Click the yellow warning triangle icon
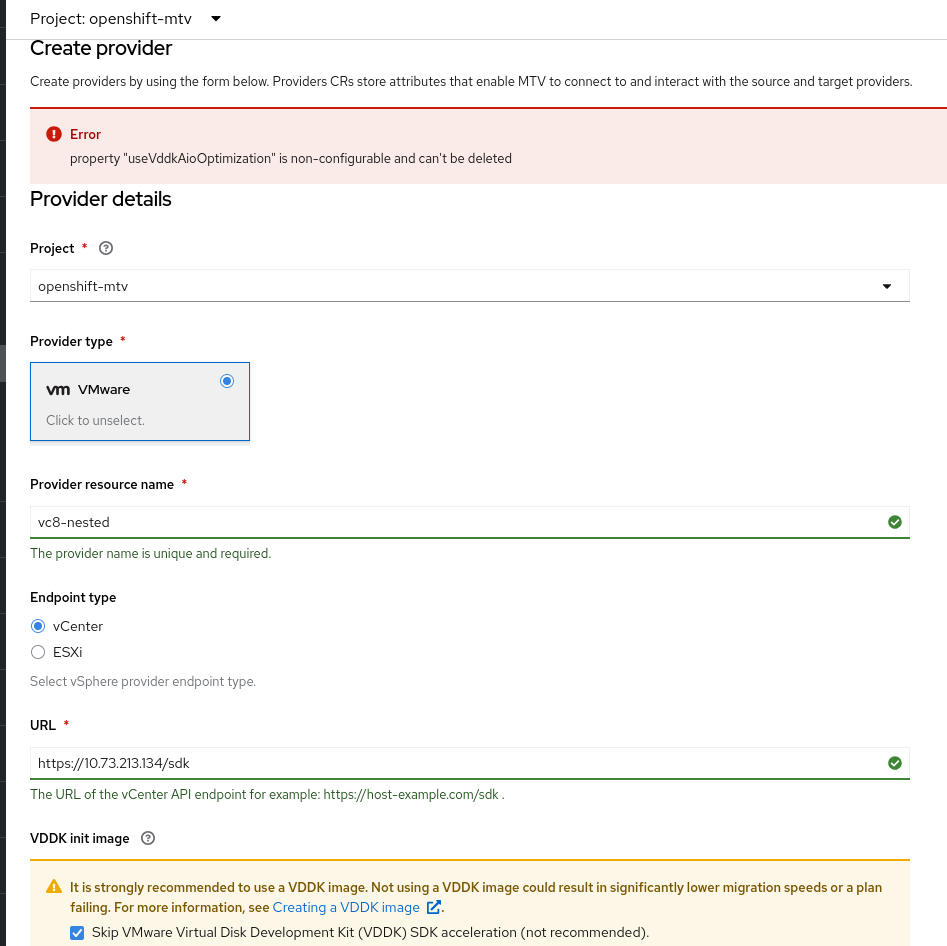This screenshot has width=947, height=946. point(54,887)
